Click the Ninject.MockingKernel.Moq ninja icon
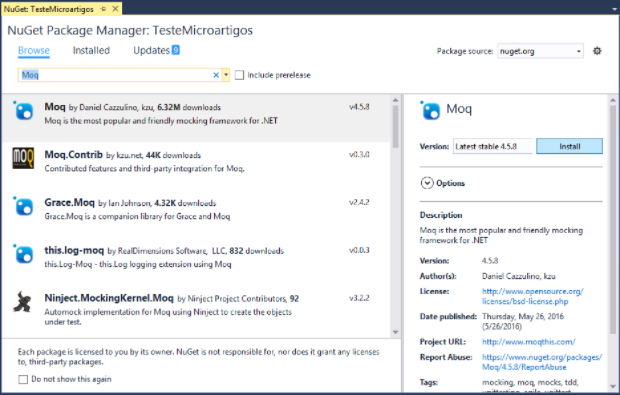Viewport: 620px width, 395px height. coord(23,302)
